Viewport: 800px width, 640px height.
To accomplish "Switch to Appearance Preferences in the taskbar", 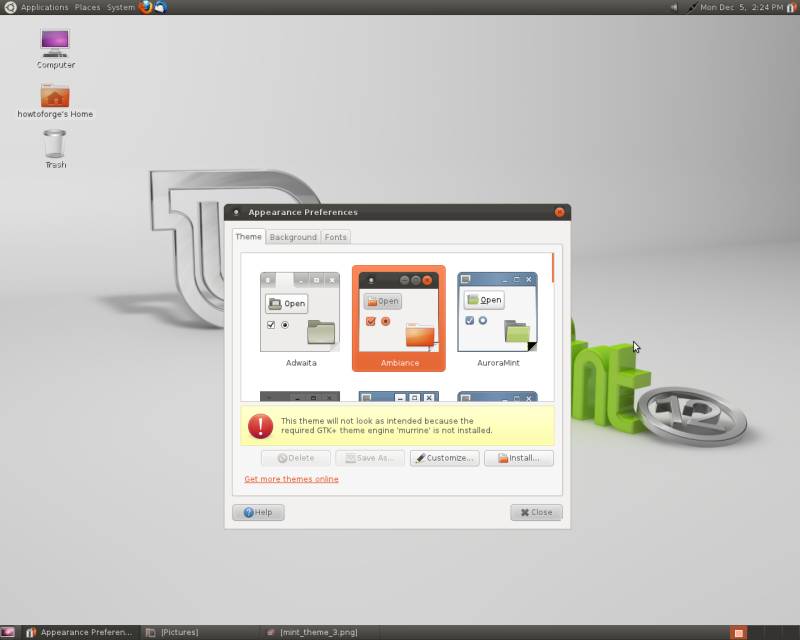I will [79, 632].
